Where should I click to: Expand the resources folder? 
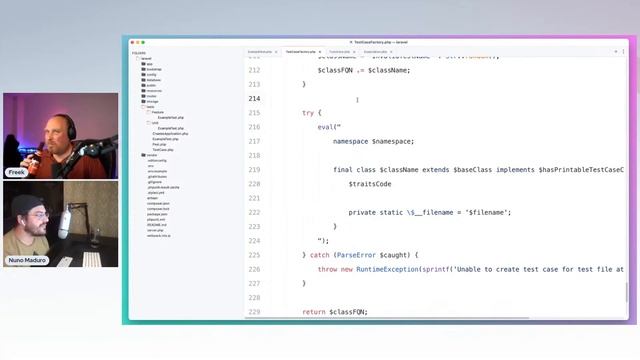(151, 91)
